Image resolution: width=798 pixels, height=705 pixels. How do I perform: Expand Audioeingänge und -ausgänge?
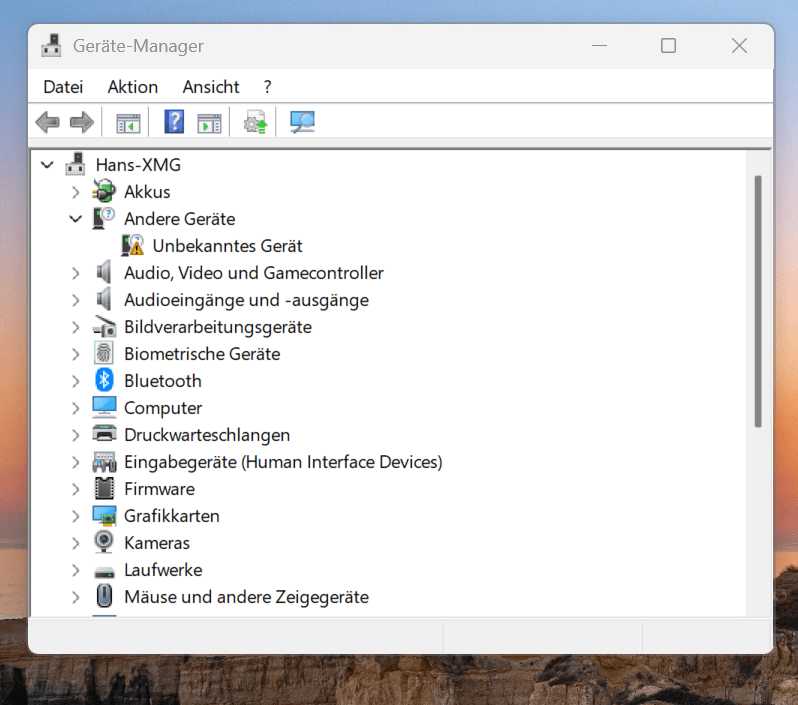76,300
